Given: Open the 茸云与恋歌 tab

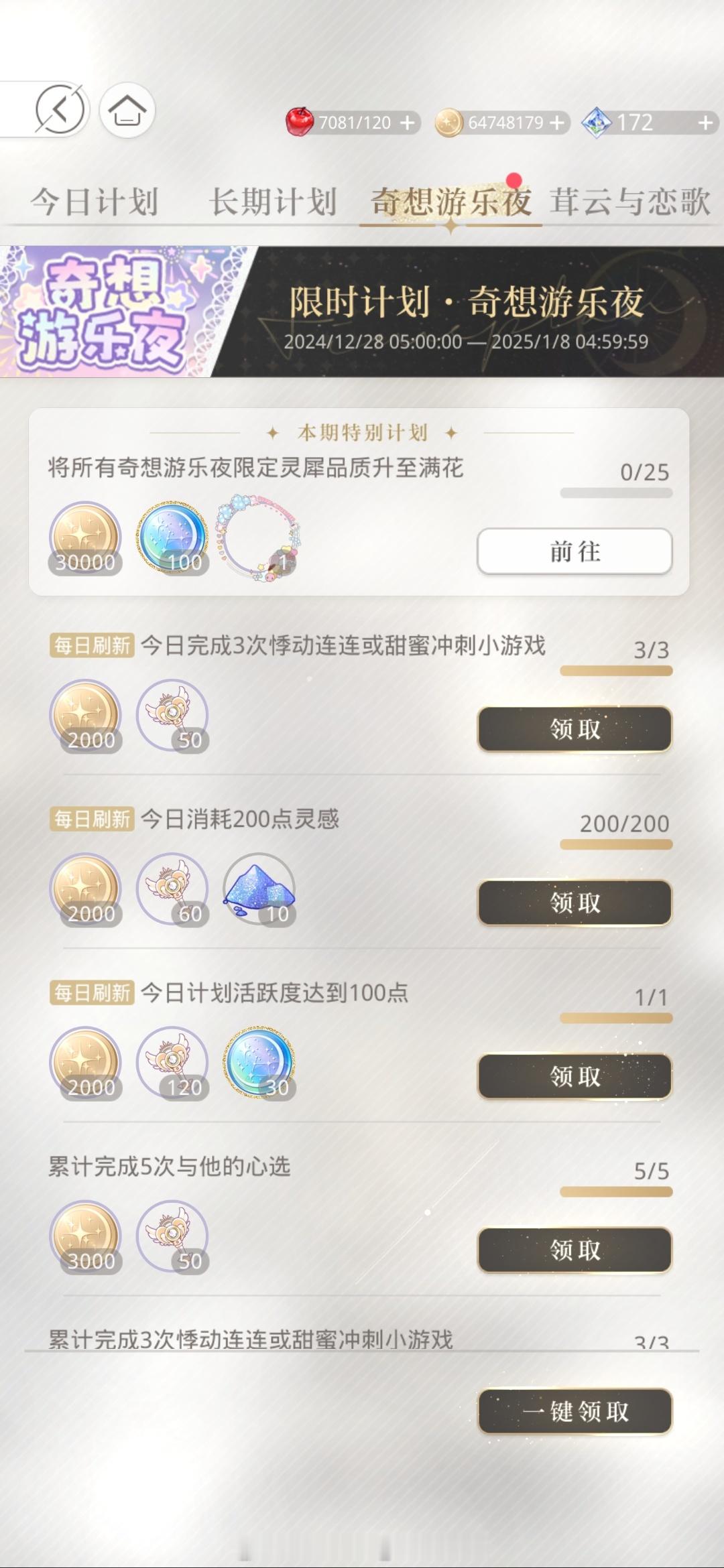Looking at the screenshot, I should click(x=630, y=202).
